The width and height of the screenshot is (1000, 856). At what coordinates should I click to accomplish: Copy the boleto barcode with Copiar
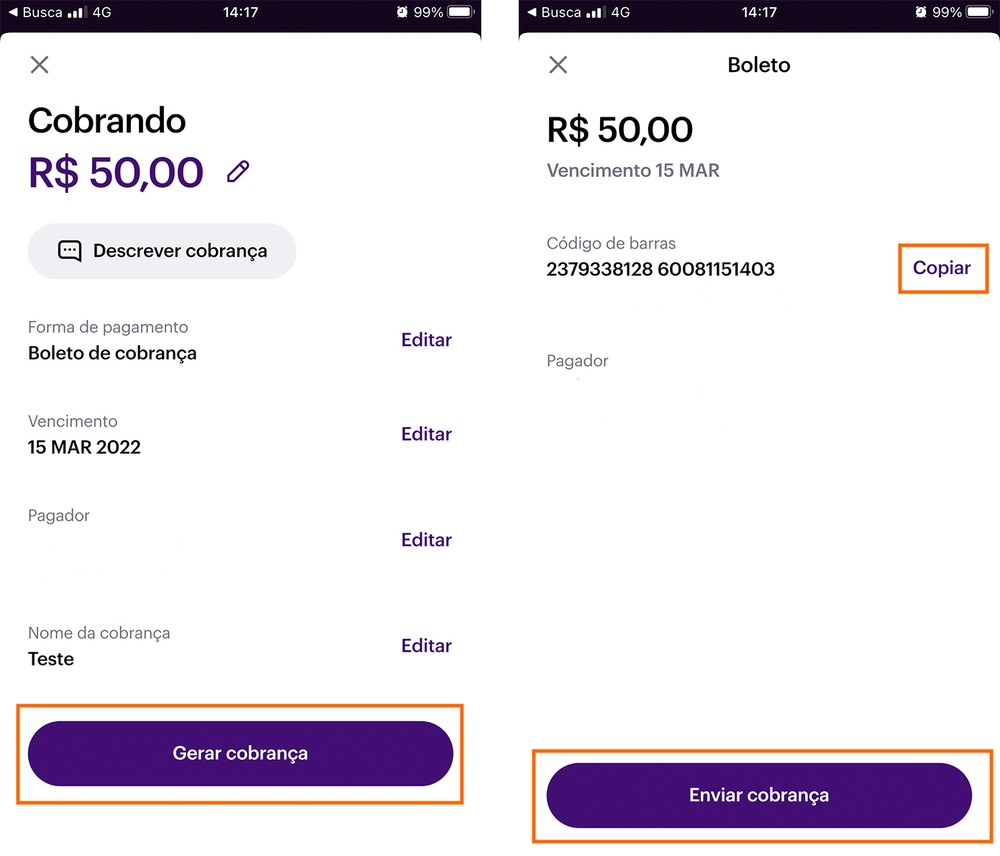pos(942,268)
